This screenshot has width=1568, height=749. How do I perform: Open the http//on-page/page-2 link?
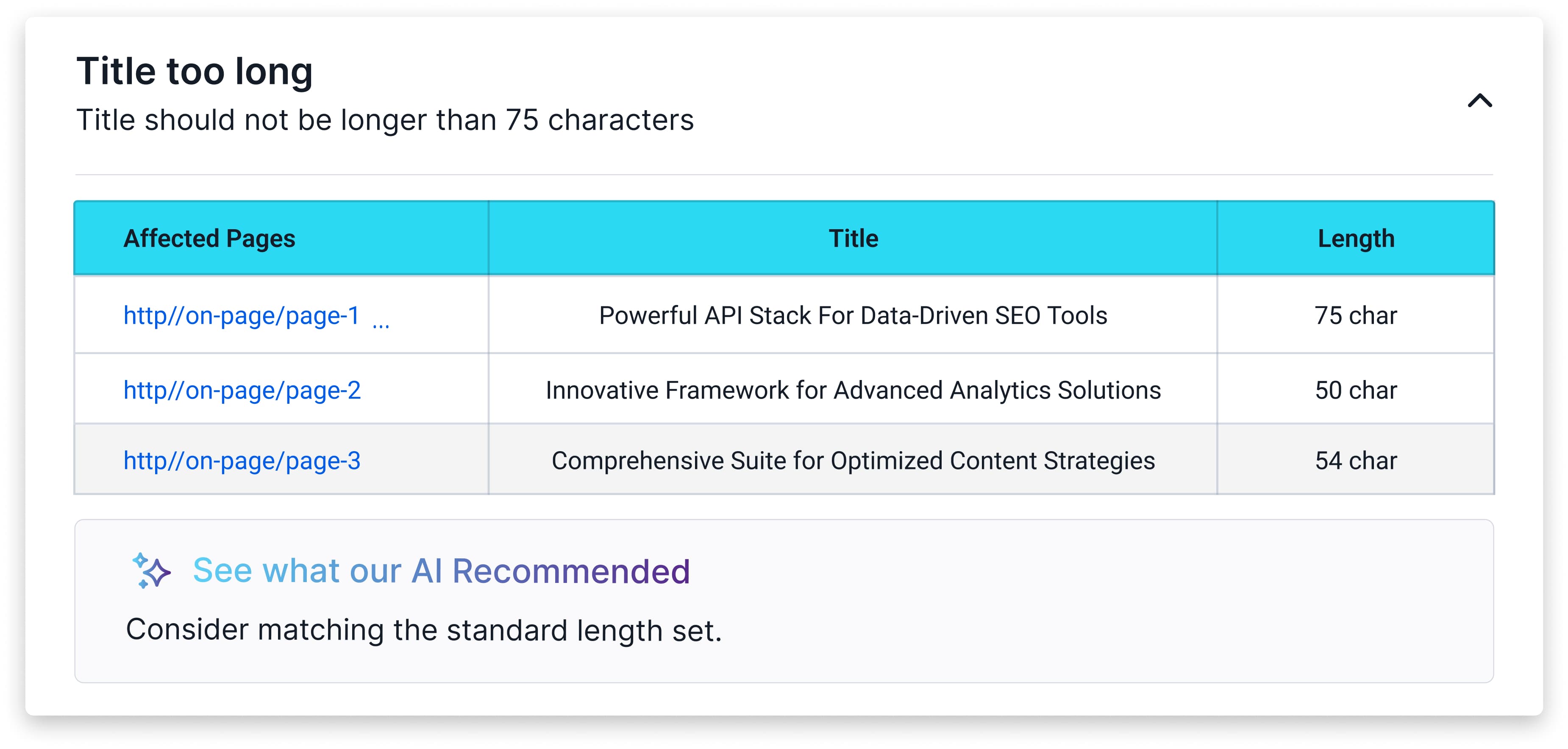point(242,390)
